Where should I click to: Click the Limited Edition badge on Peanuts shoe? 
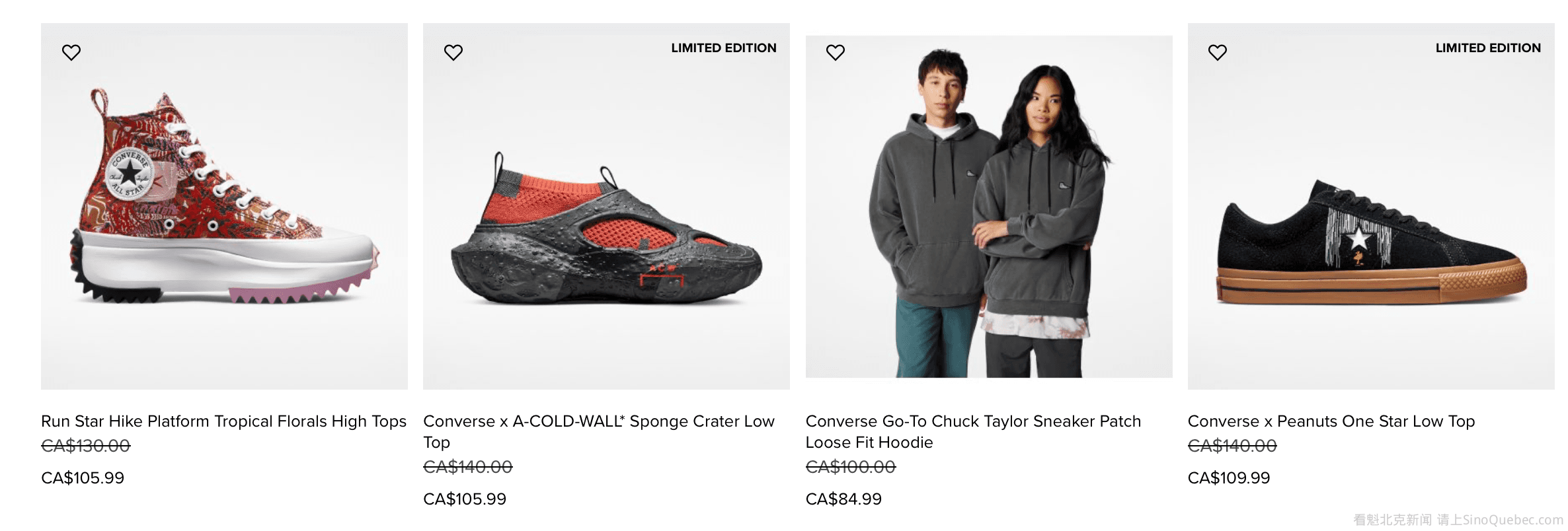click(1488, 48)
